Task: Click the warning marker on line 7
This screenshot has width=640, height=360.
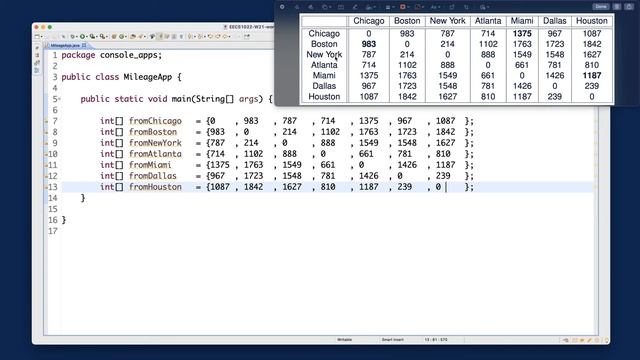Action: [x=46, y=121]
